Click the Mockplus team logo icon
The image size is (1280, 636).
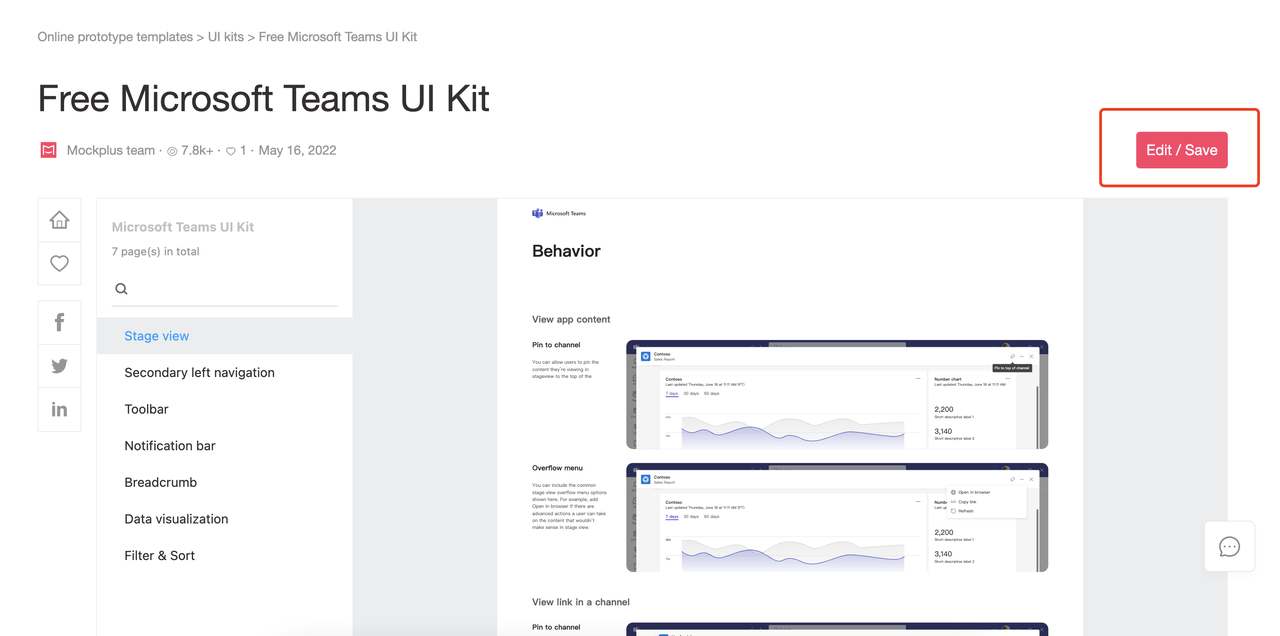tap(48, 150)
